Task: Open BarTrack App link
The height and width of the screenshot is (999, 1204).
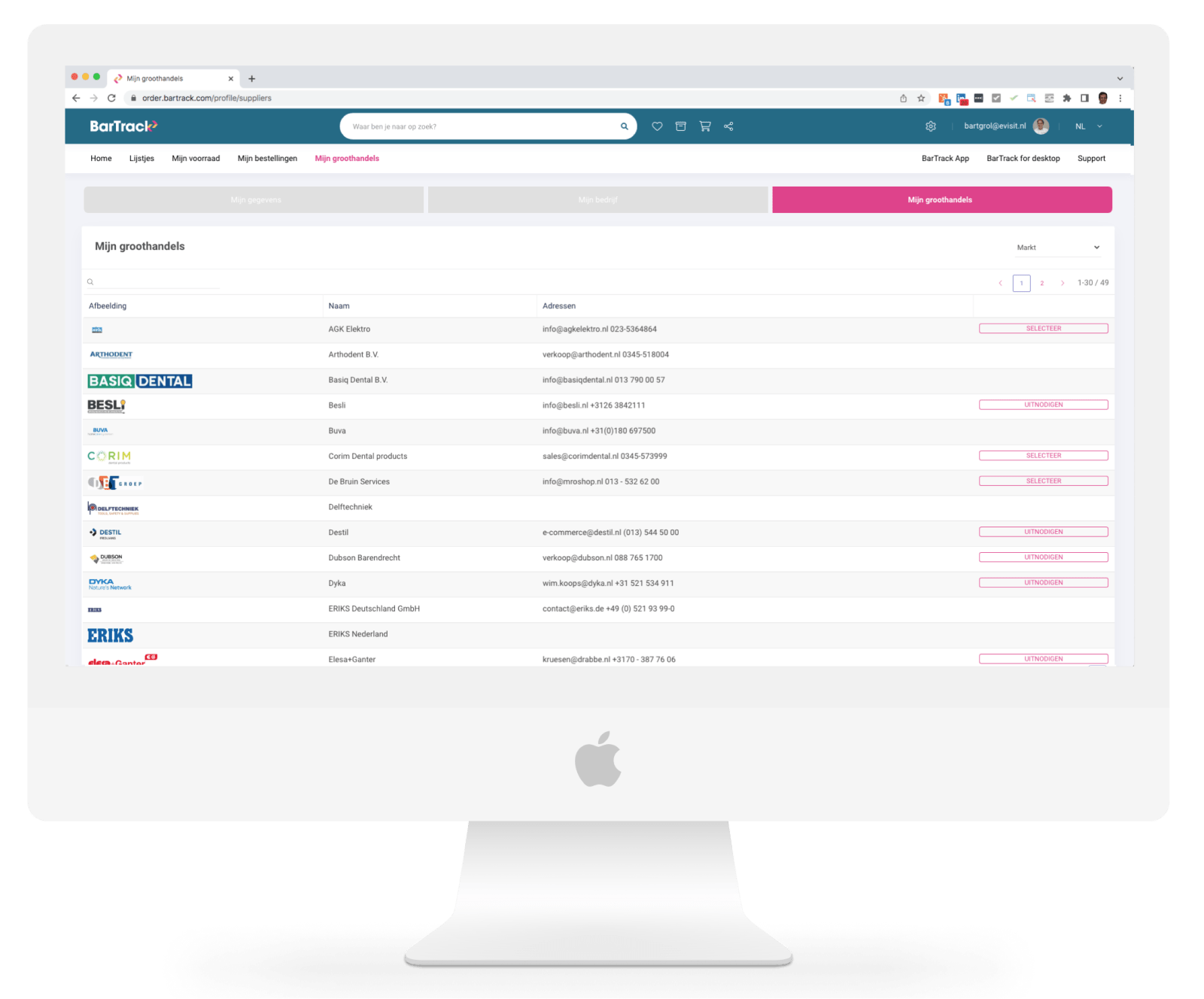Action: coord(945,159)
